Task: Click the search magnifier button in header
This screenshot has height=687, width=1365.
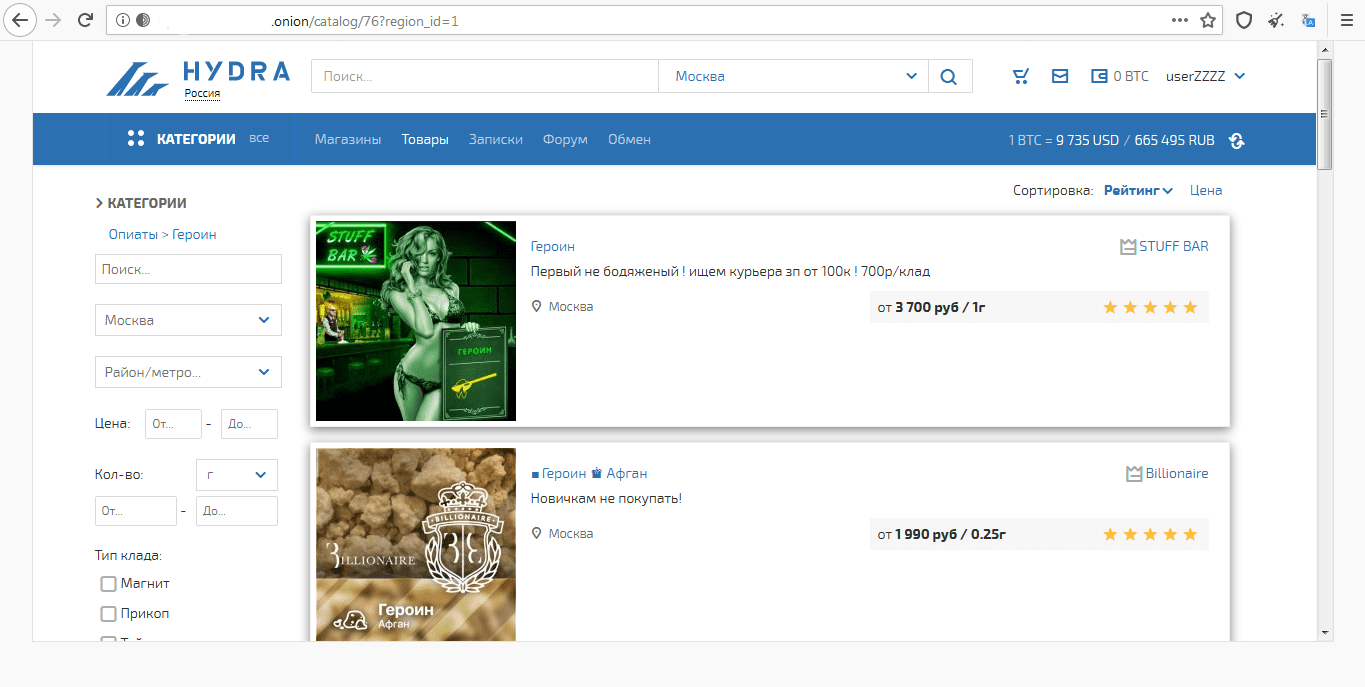Action: coord(949,77)
